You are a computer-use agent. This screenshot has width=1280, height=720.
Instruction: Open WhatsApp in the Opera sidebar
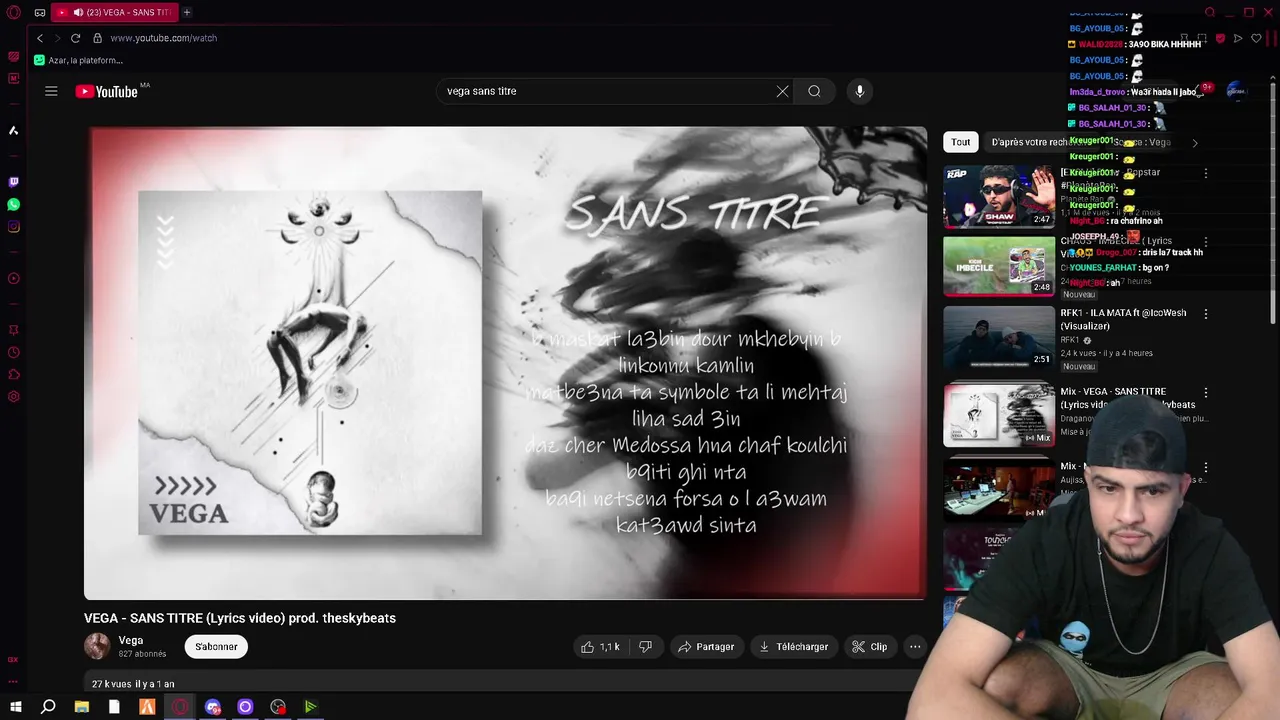click(x=14, y=204)
